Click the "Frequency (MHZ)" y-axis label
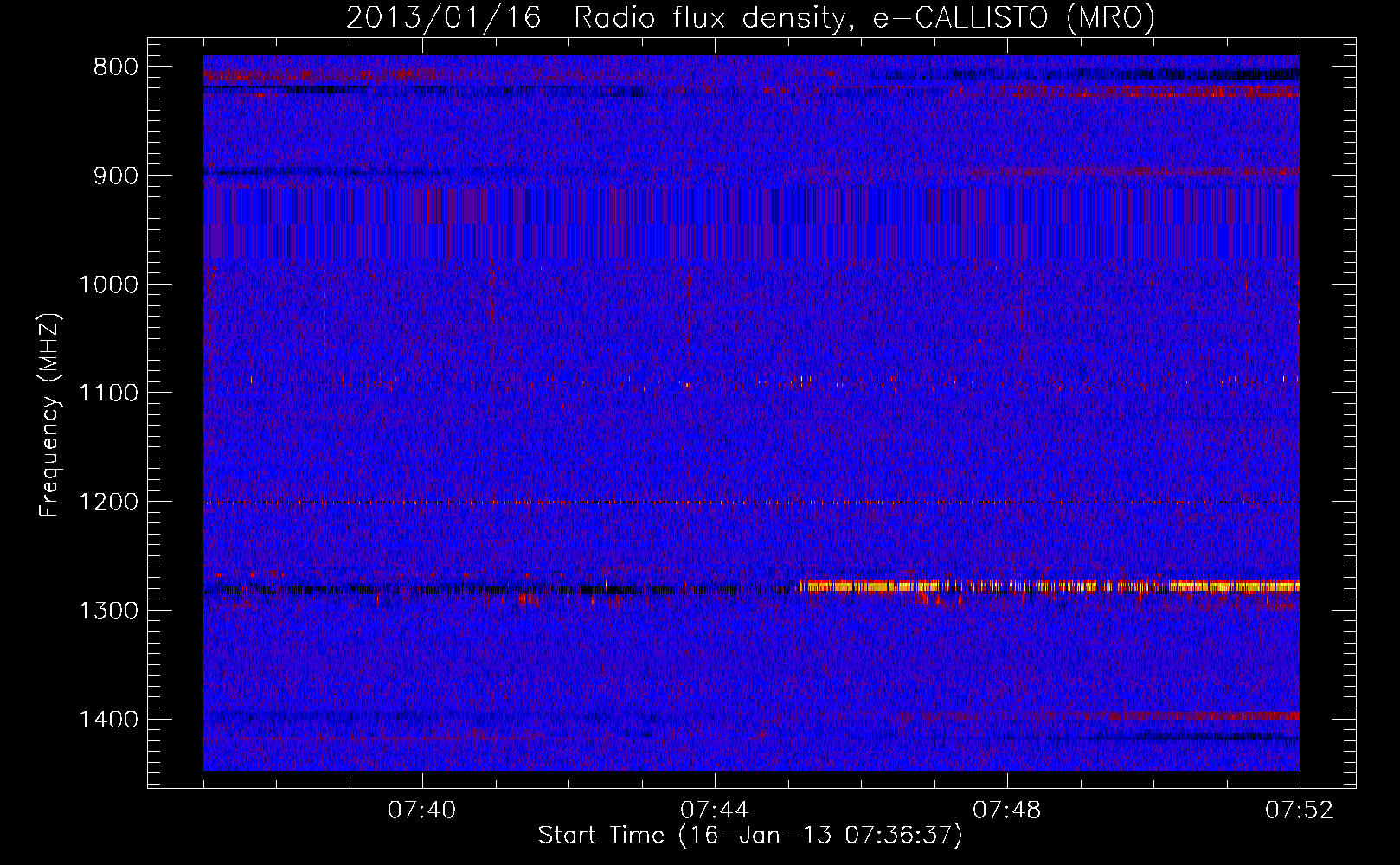Screen dimensions: 1400x865 coord(50,415)
